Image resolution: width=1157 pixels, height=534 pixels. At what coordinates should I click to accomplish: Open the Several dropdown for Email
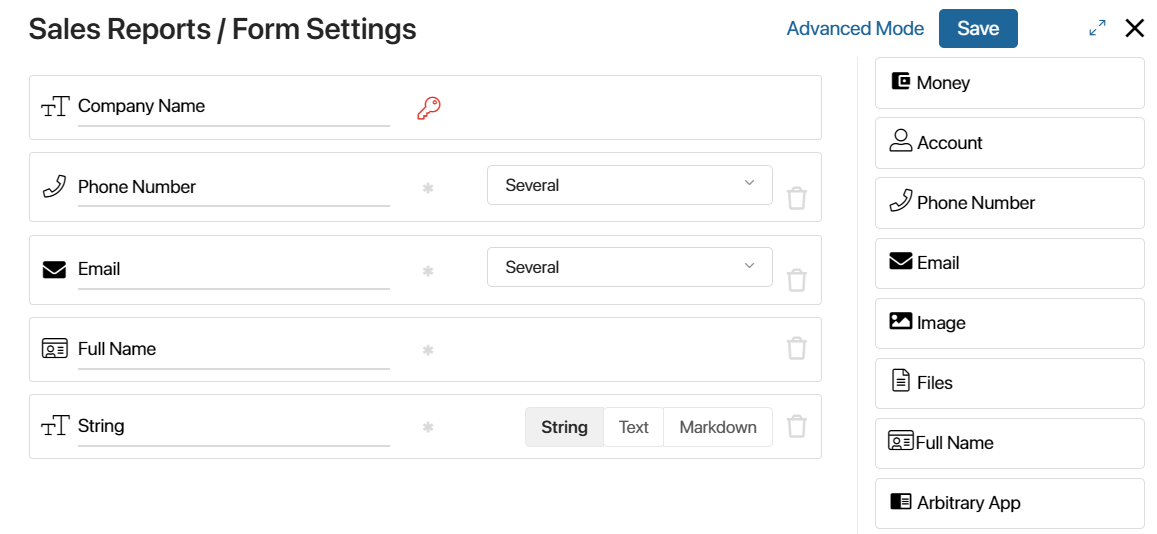click(x=629, y=267)
